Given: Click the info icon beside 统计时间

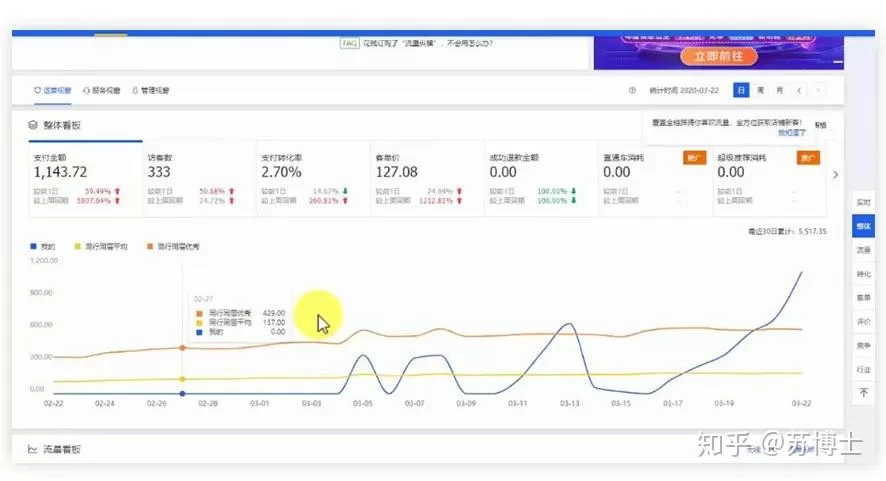Looking at the screenshot, I should click(x=632, y=90).
